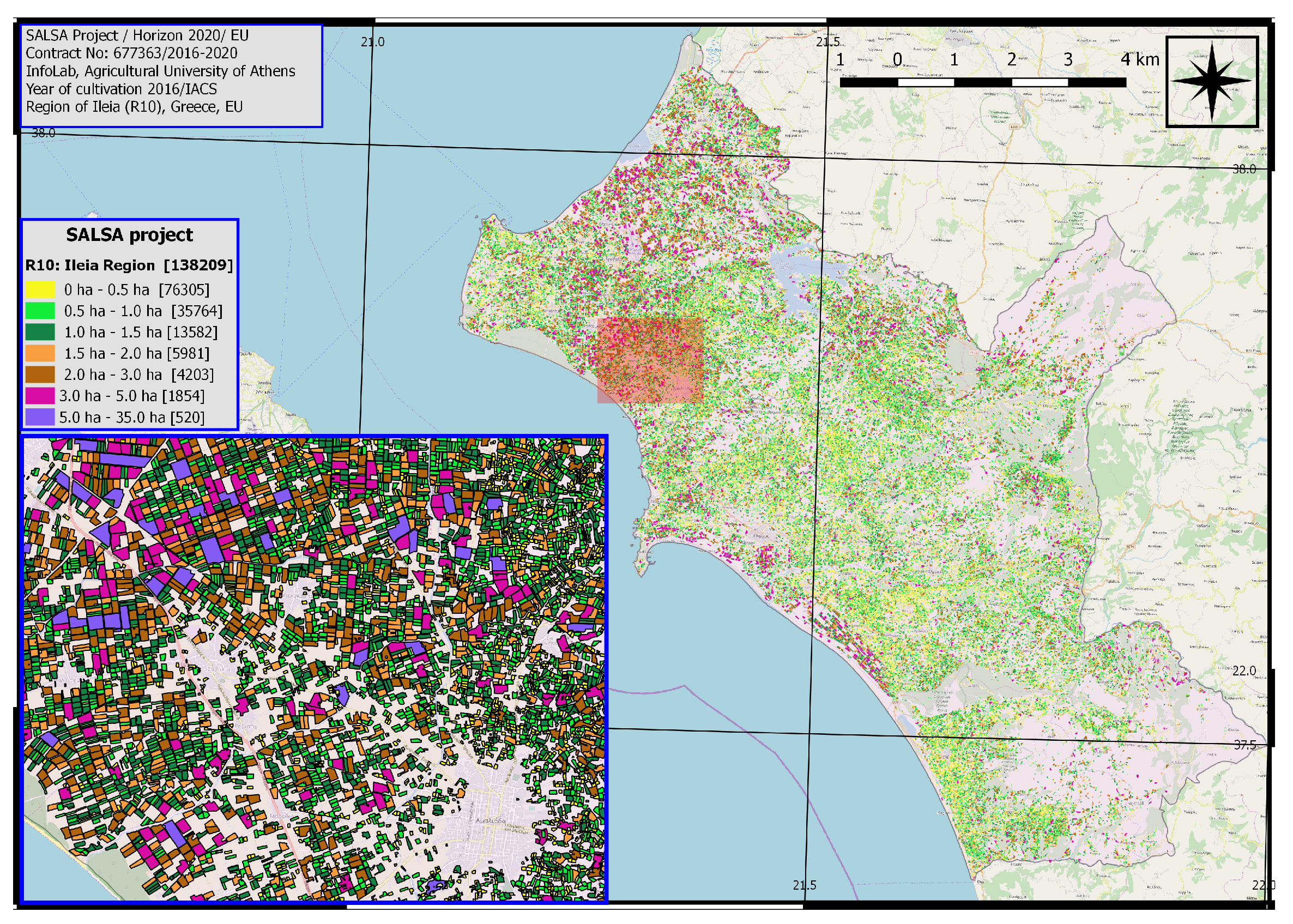Image resolution: width=1293 pixels, height=924 pixels.
Task: Click the magenta 3.0 - 5.0 ha swatch
Action: click(x=40, y=395)
